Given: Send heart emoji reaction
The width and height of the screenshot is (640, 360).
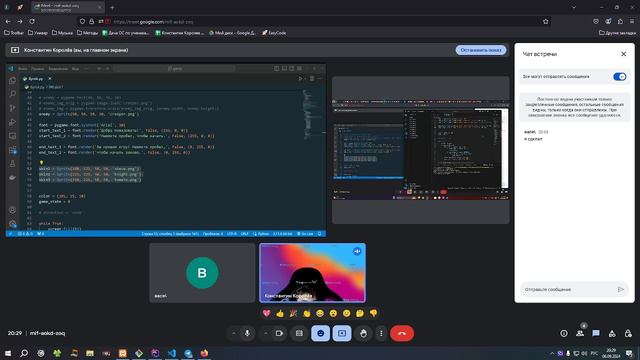Looking at the screenshot, I should click(267, 313).
